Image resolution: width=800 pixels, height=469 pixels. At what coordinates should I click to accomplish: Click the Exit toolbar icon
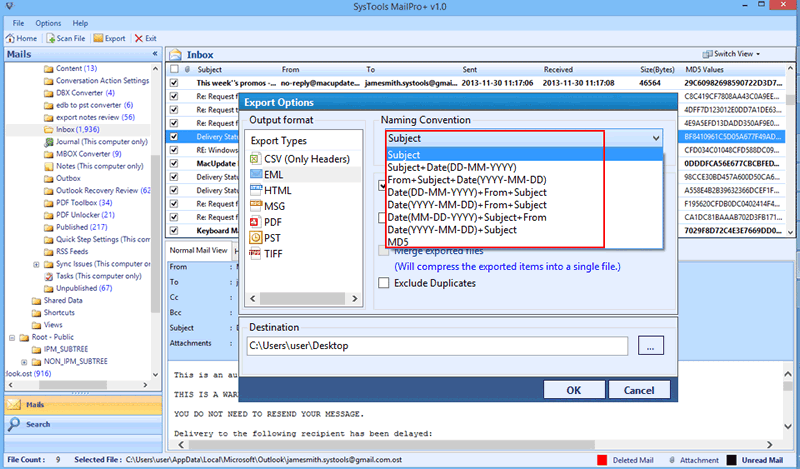pyautogui.click(x=139, y=38)
